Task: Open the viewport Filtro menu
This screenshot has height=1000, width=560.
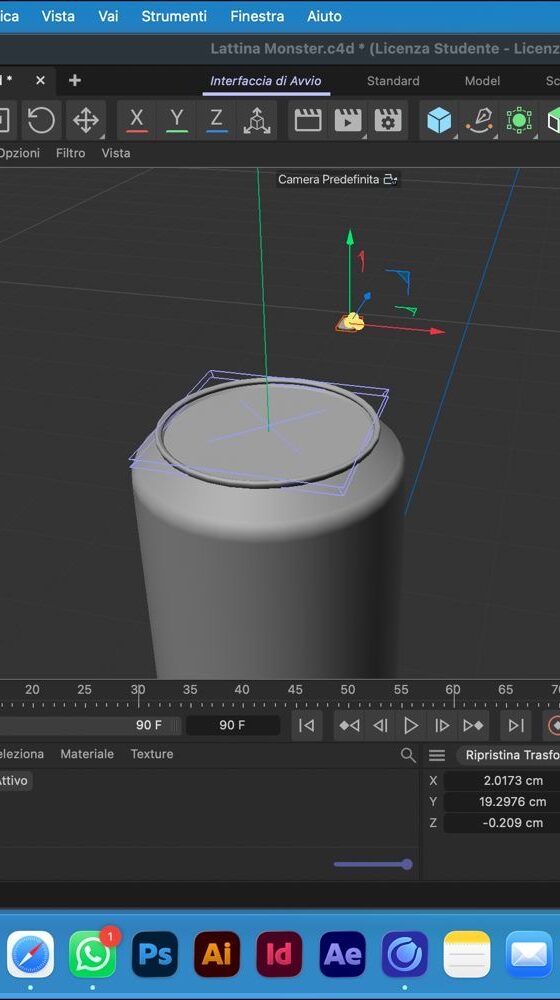Action: pos(70,153)
